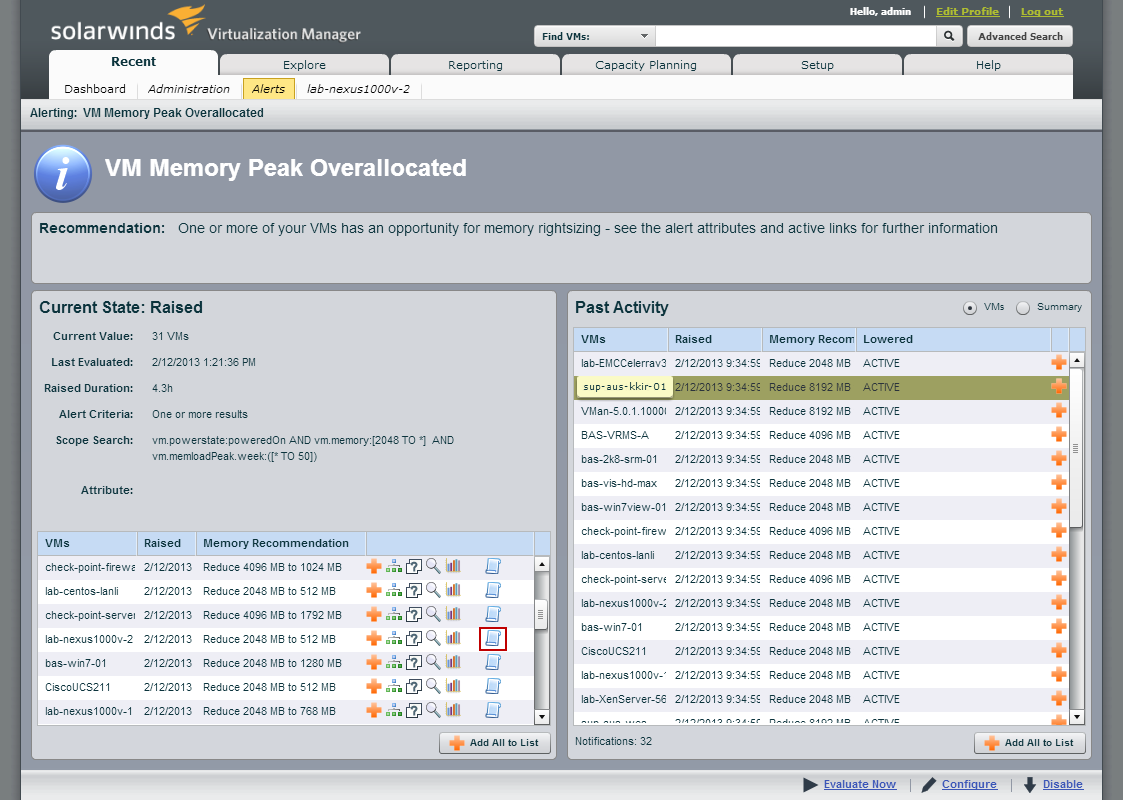Add BAS-VRMS-A to list in Past Activity

tap(1059, 435)
